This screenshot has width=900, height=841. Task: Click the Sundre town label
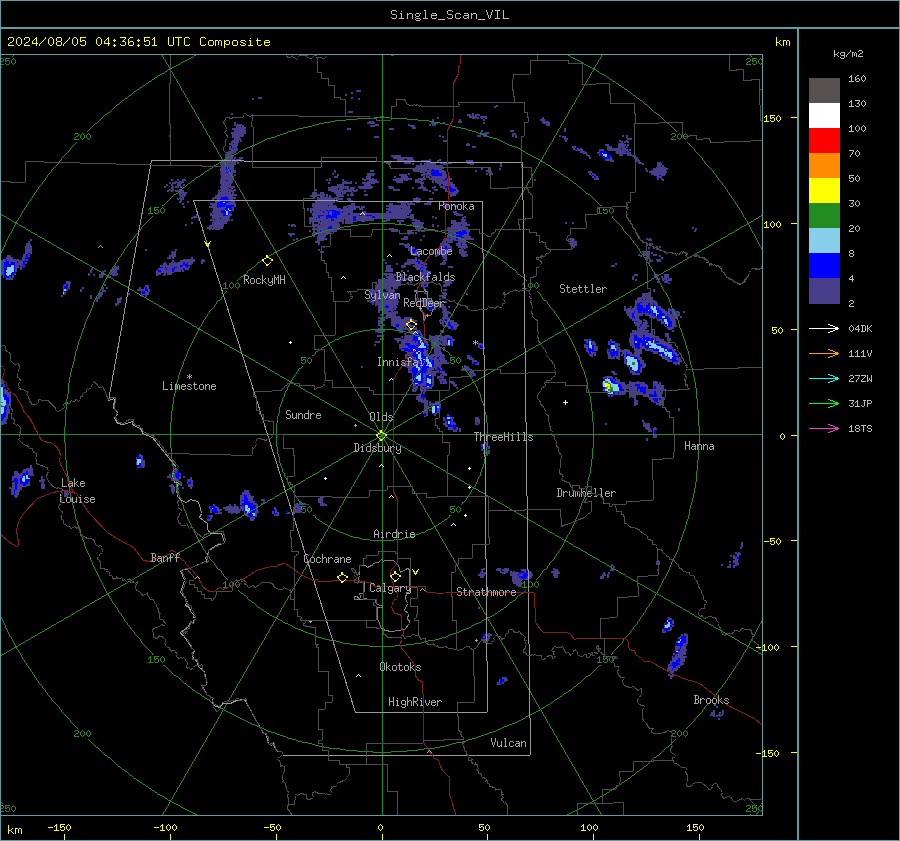(303, 415)
